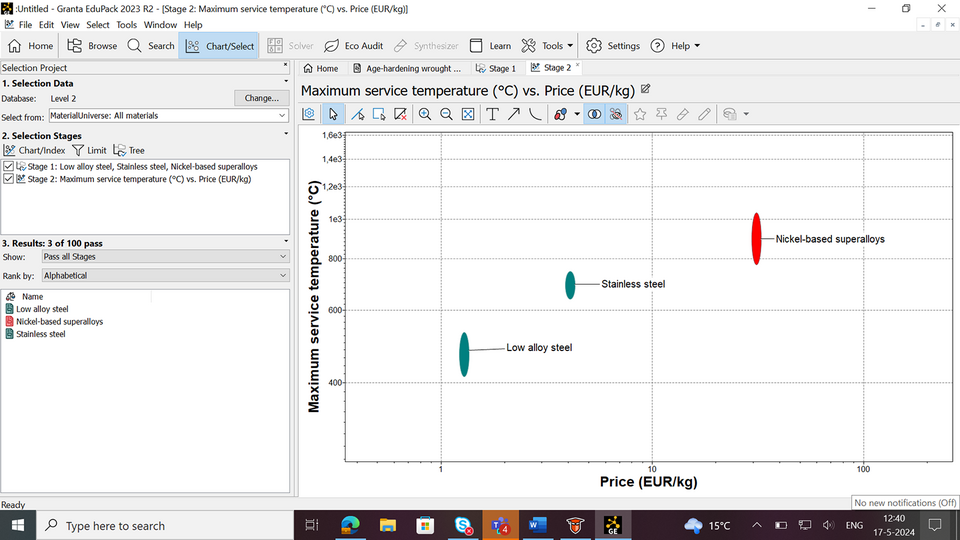Uncheck the Stage 2 checkbox

point(9,179)
